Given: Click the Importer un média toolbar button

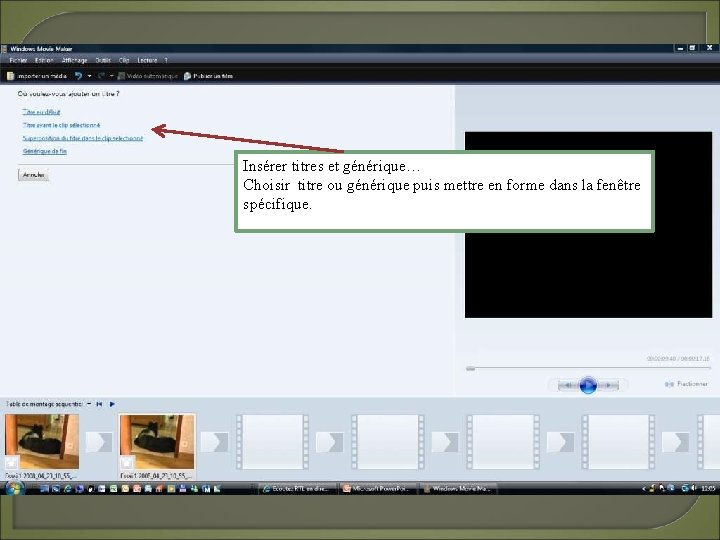Looking at the screenshot, I should [x=37, y=76].
